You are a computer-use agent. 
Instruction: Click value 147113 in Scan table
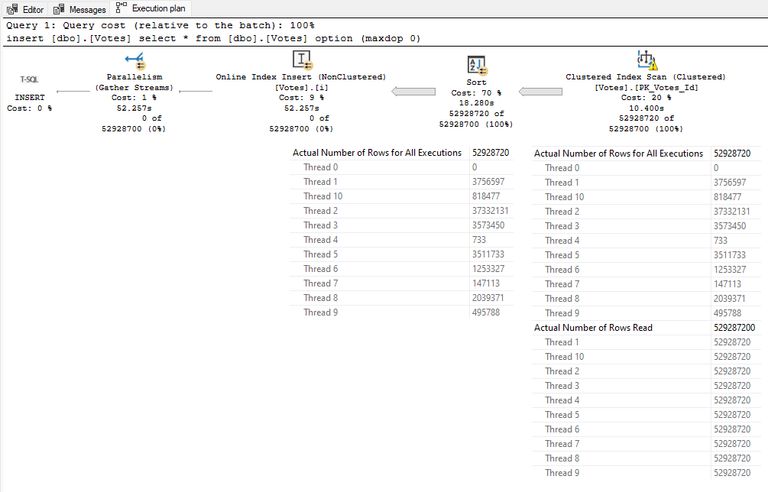click(727, 284)
